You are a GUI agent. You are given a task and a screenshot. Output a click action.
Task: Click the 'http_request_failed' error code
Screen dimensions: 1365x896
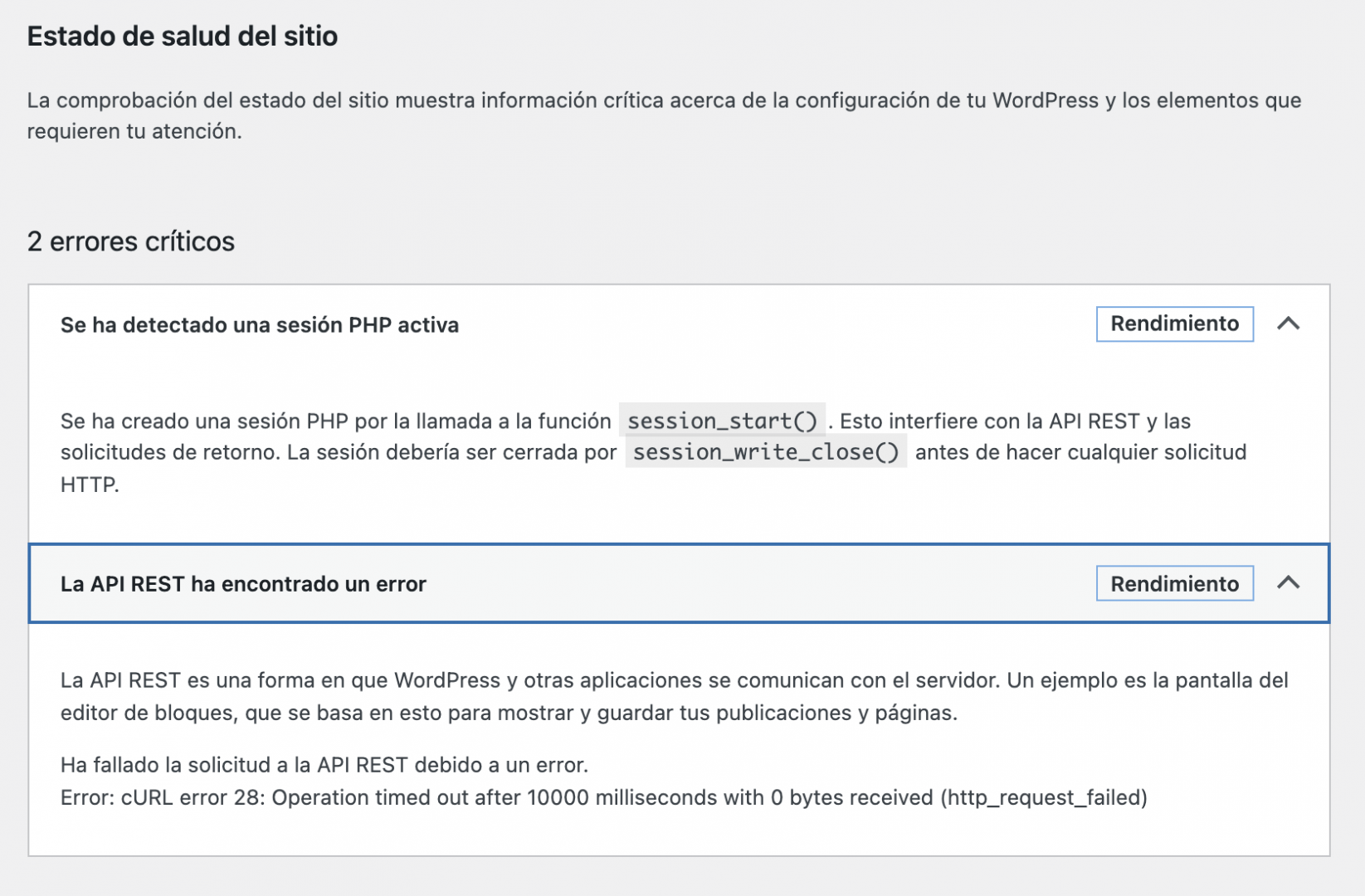click(x=1044, y=797)
